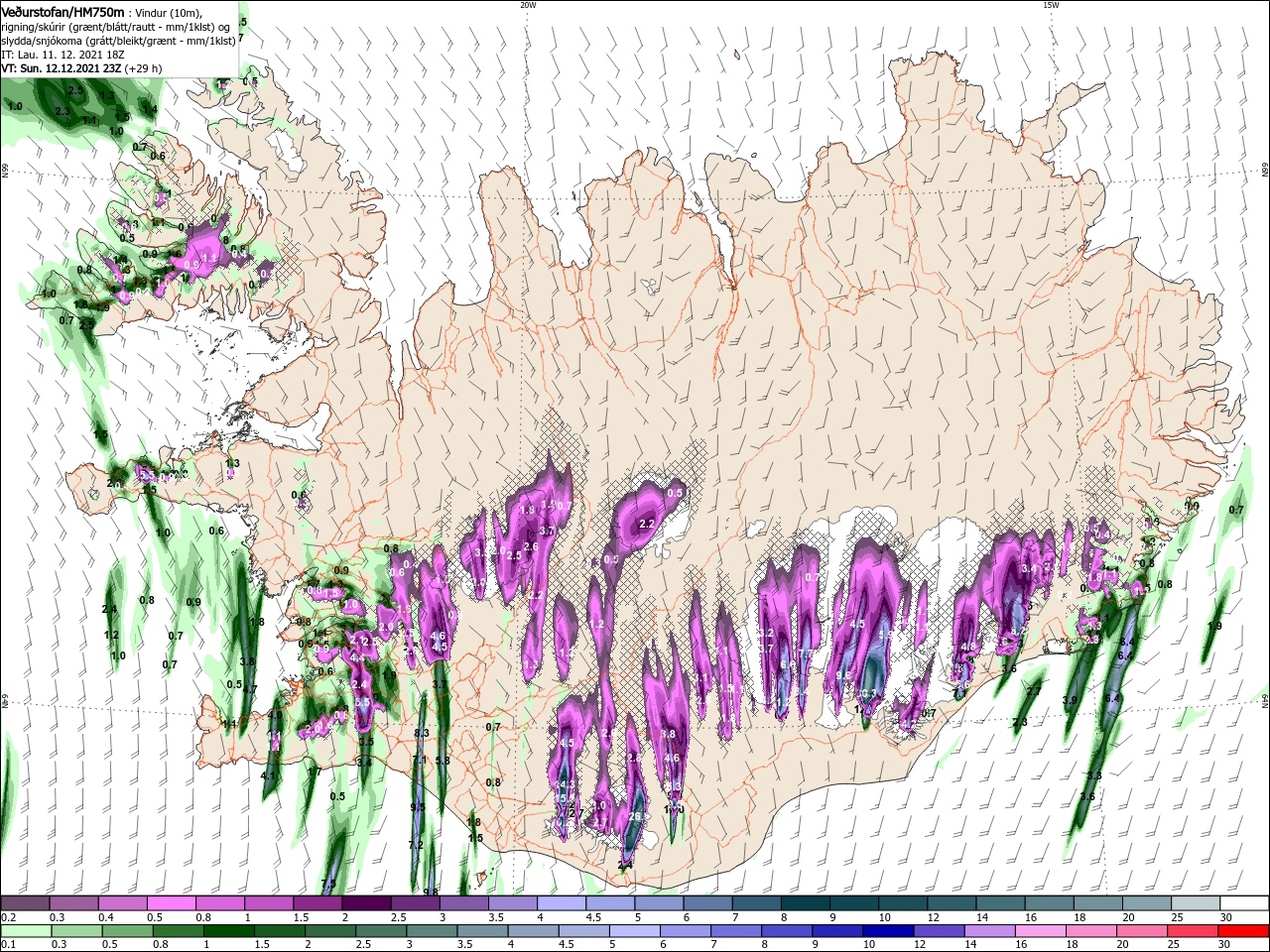This screenshot has height=952, width=1270.
Task: Choose the darkest purple swatch above snow label 2
Action: coord(366,903)
